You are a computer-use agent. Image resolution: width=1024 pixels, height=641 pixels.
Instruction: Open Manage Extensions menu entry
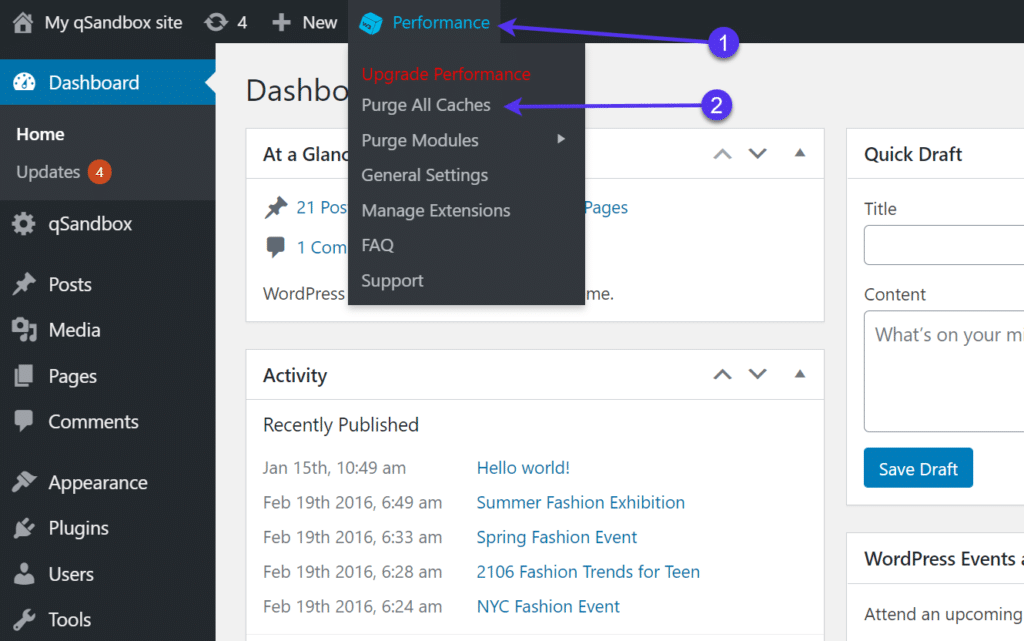click(435, 210)
